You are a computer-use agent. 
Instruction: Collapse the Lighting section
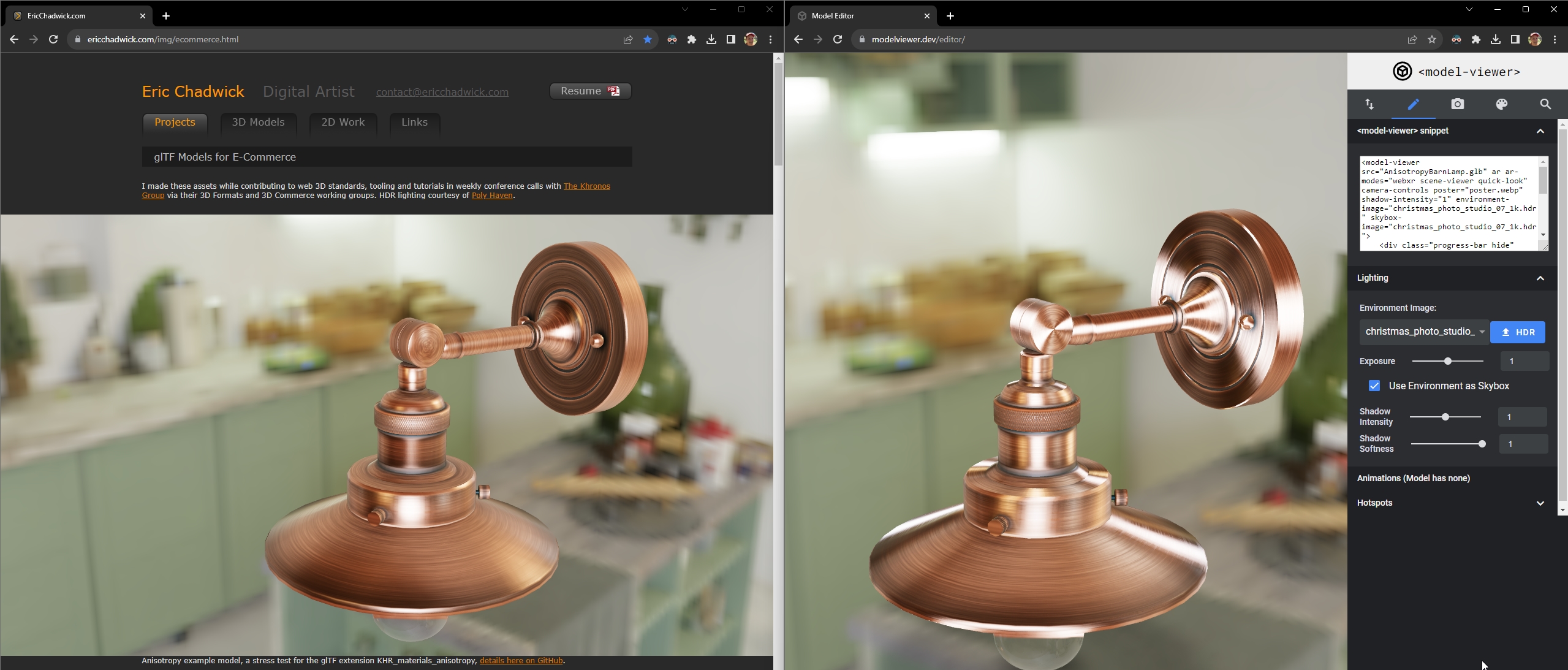coord(1539,279)
